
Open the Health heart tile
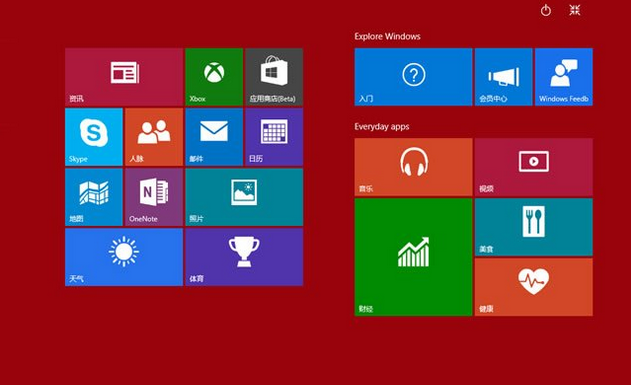tap(534, 287)
